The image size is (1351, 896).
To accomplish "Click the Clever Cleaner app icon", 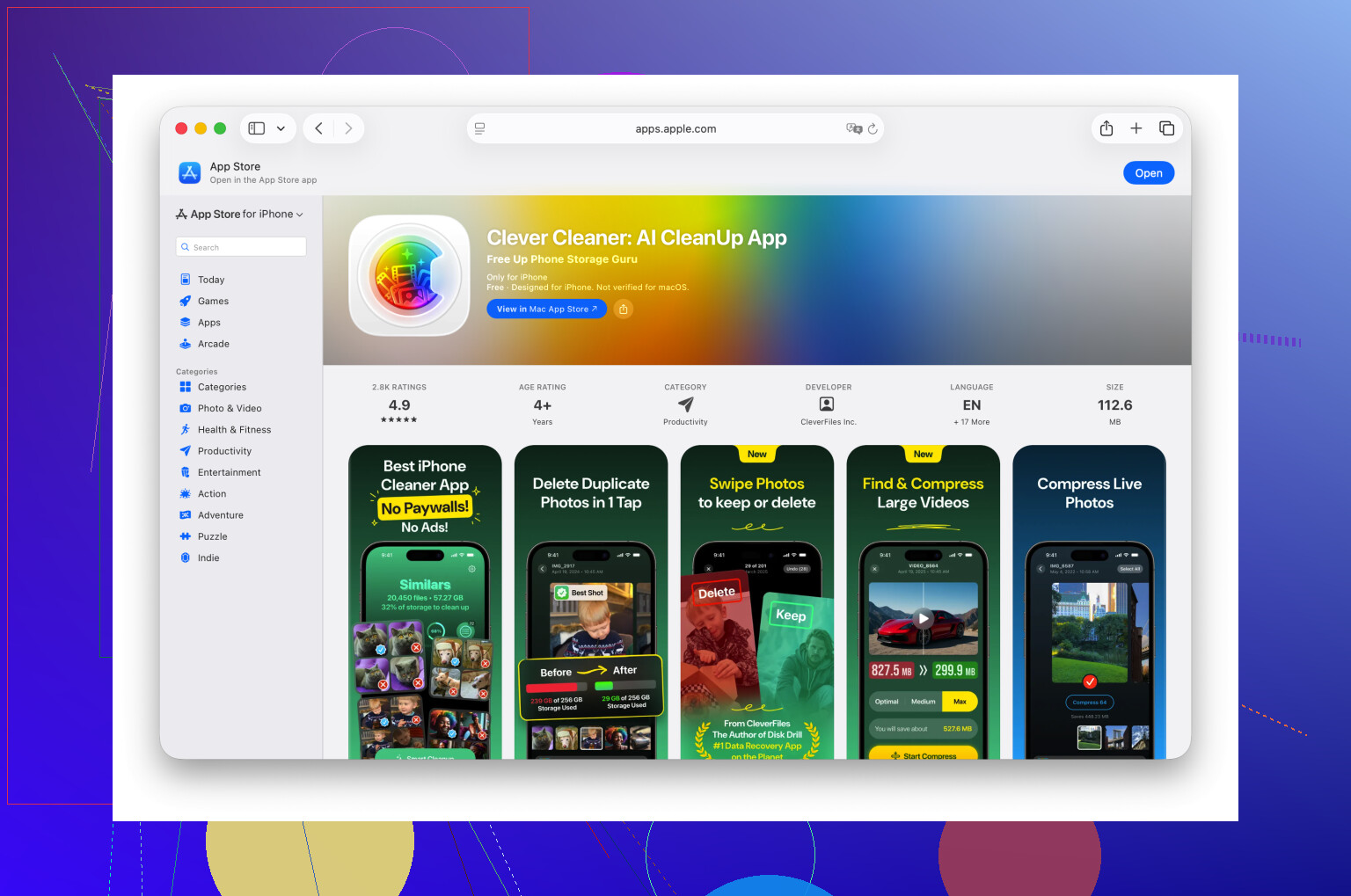I will 410,275.
